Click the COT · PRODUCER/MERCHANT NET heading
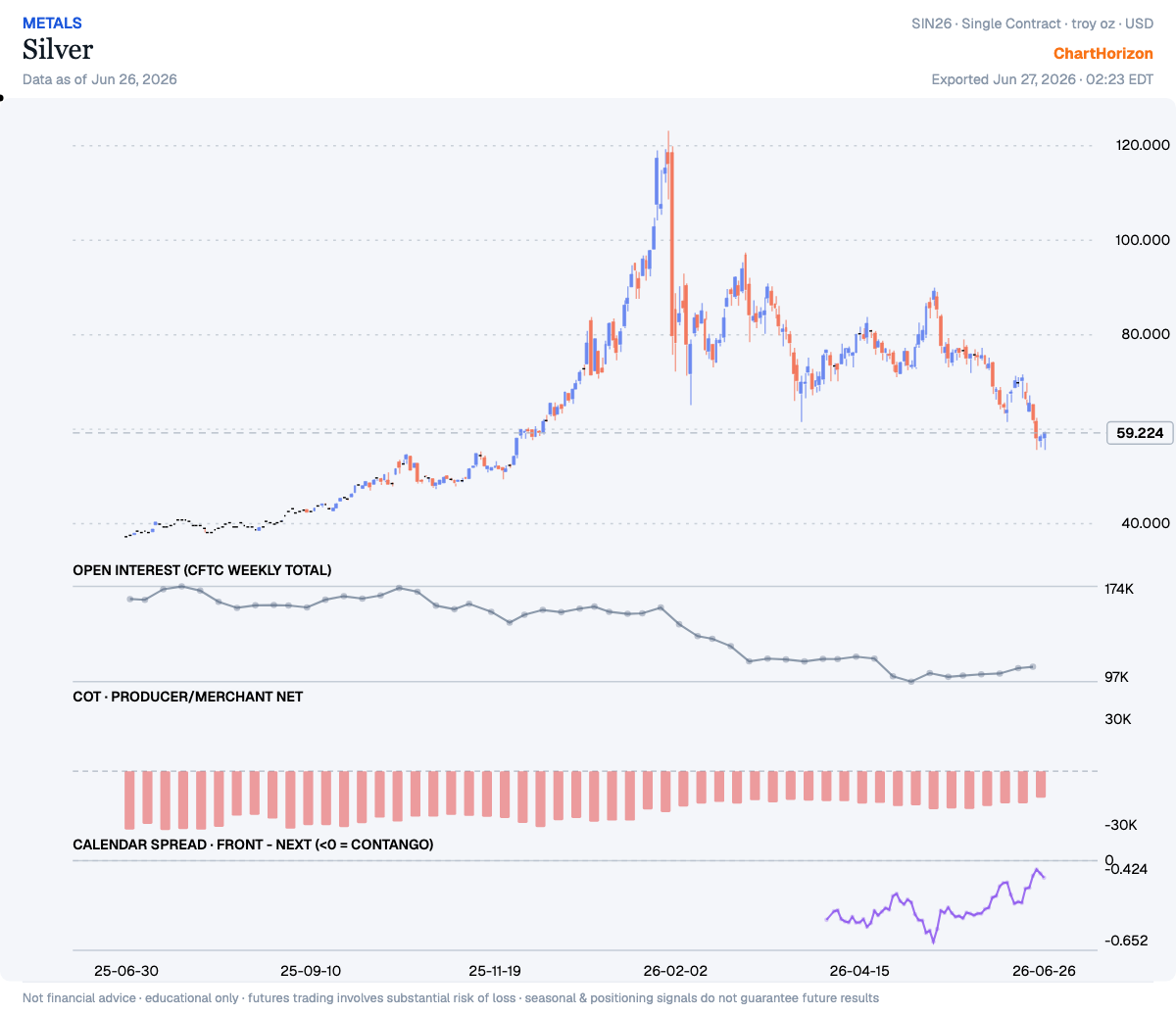Screen dimensions: 1176x1015 [188, 697]
